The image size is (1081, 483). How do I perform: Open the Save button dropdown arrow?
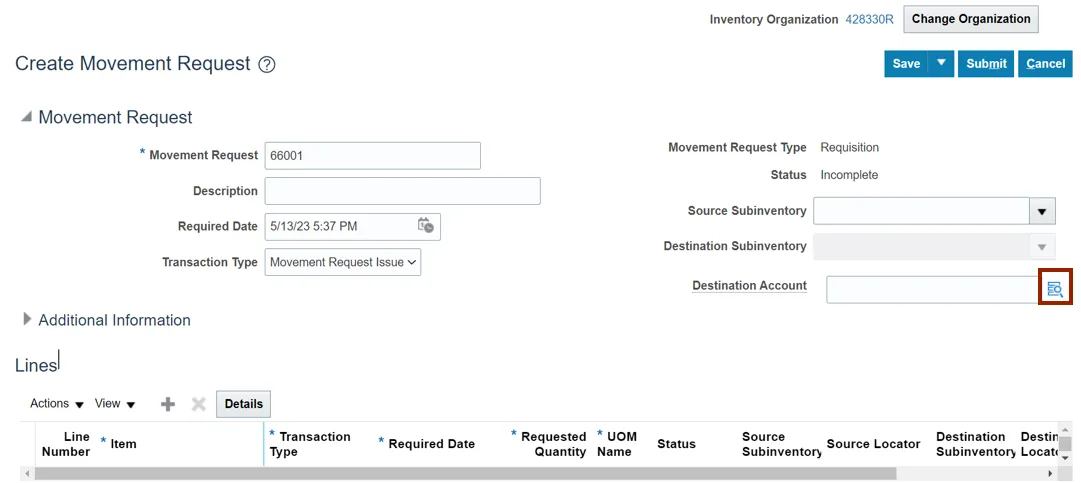click(x=941, y=64)
